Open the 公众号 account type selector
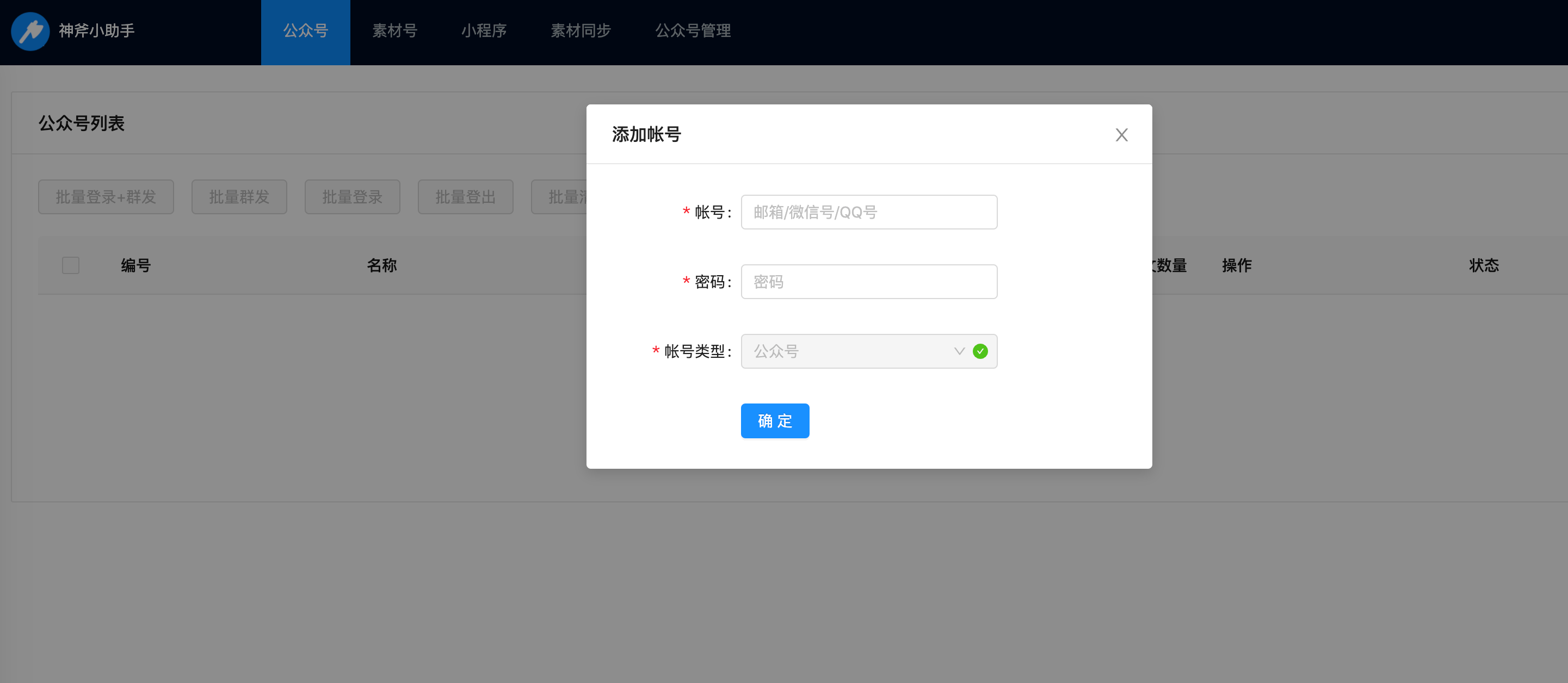1568x683 pixels. click(x=846, y=351)
